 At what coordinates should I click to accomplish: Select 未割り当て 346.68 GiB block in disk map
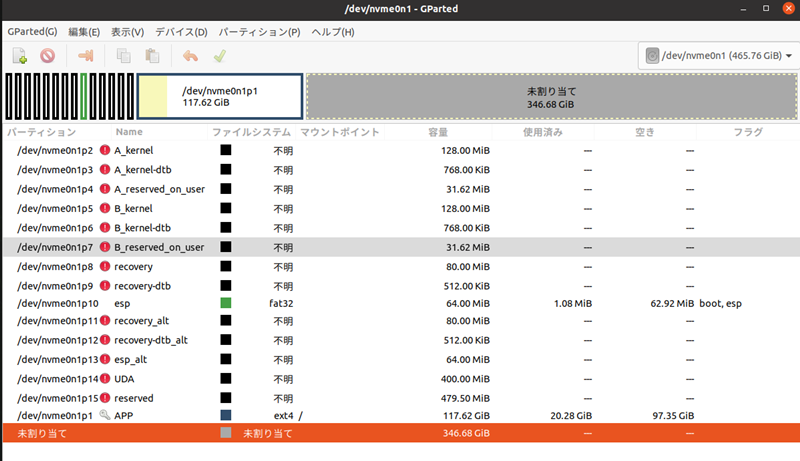click(552, 97)
